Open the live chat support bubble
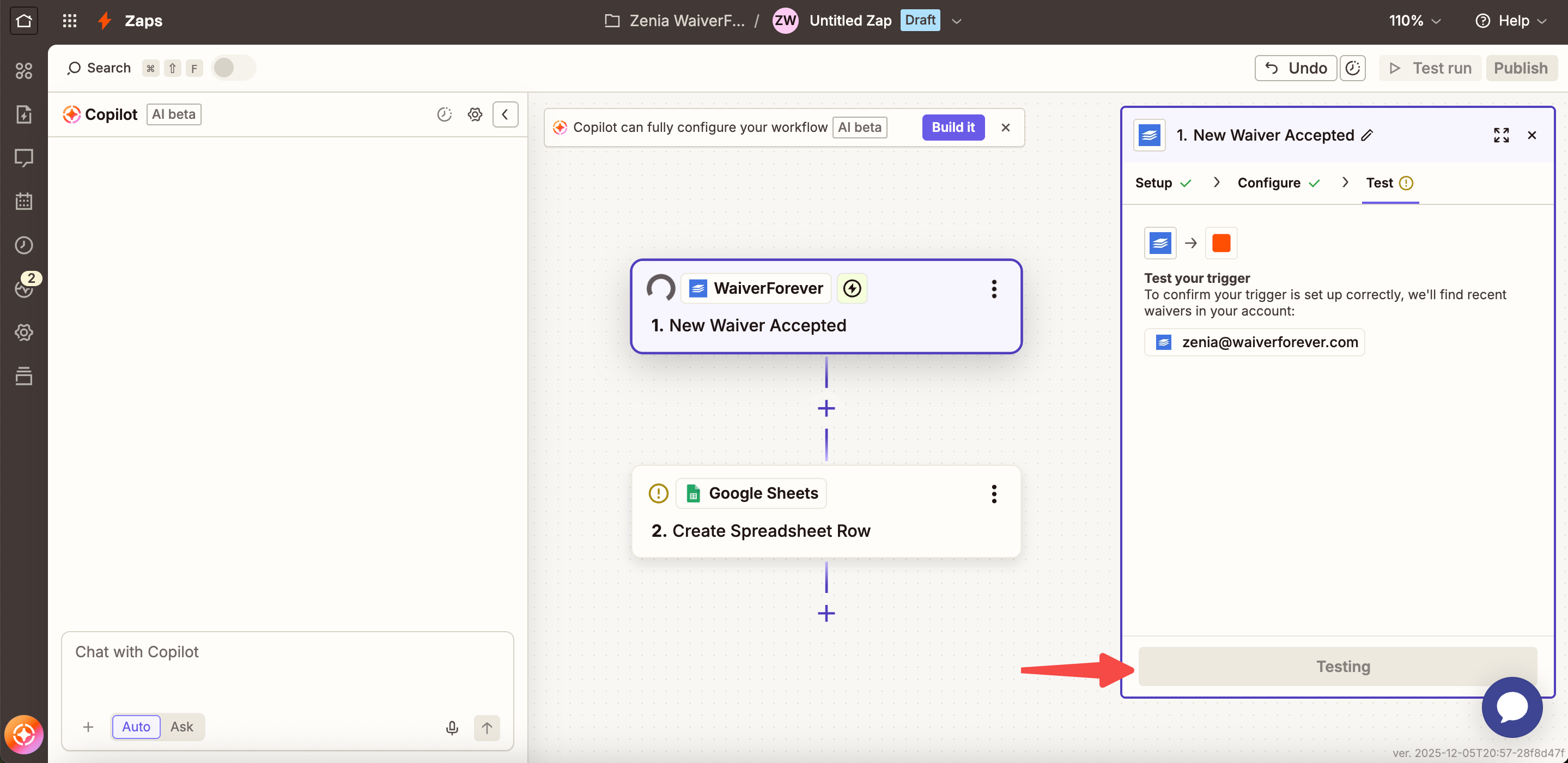This screenshot has height=763, width=1568. [1511, 707]
